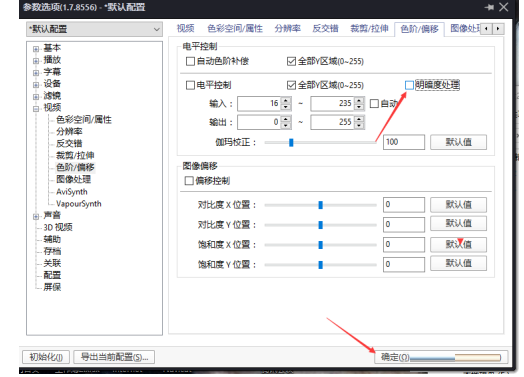524x377 pixels.
Task: Reset 对比度 Y 位置 with 默认值
Action: coord(458,223)
